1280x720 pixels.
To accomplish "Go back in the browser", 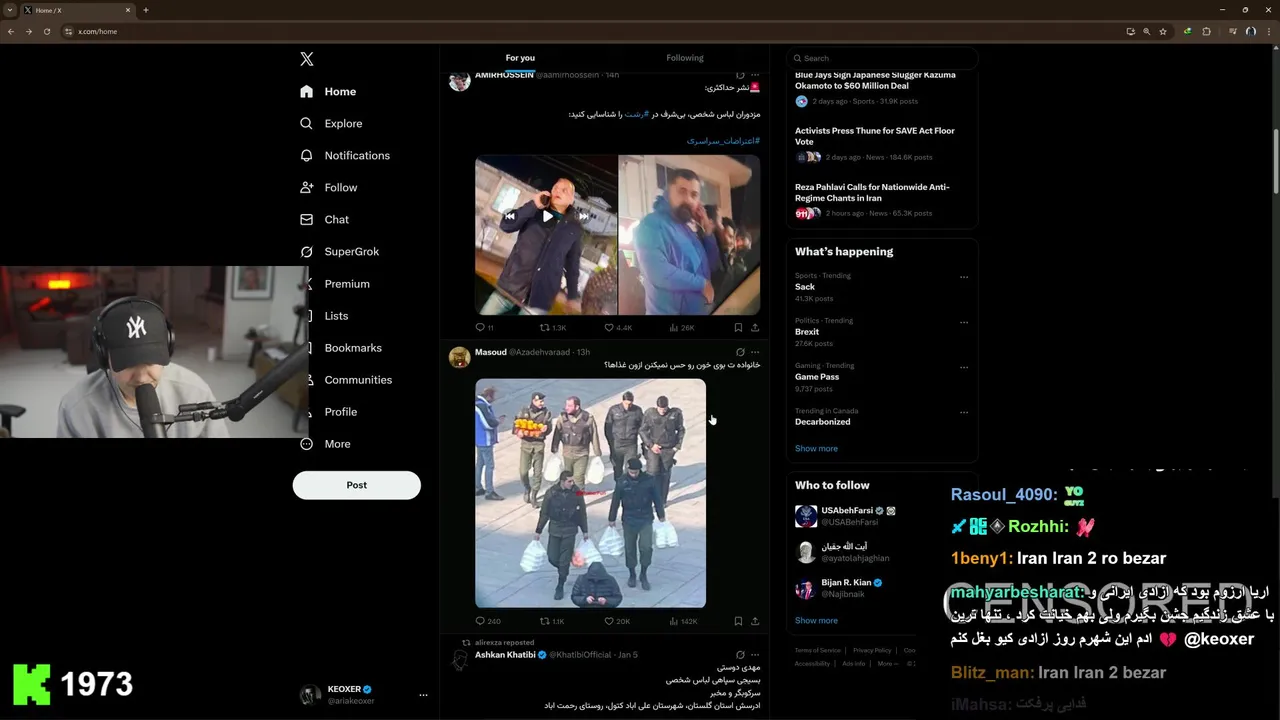I will pos(11,31).
